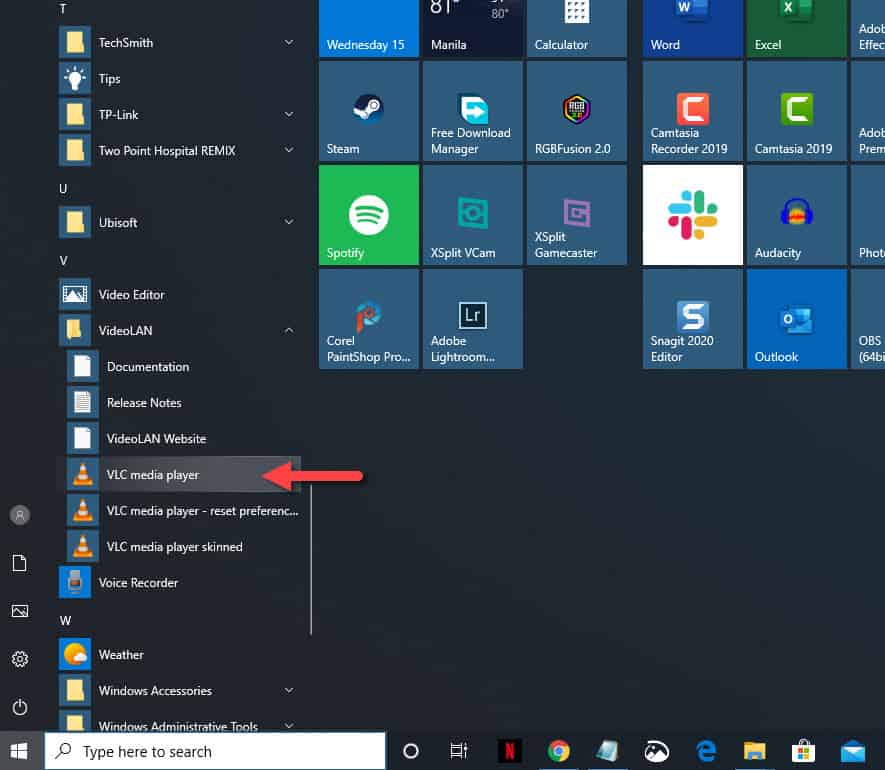The width and height of the screenshot is (885, 770).
Task: Open the Weather app in list
Action: click(x=178, y=655)
